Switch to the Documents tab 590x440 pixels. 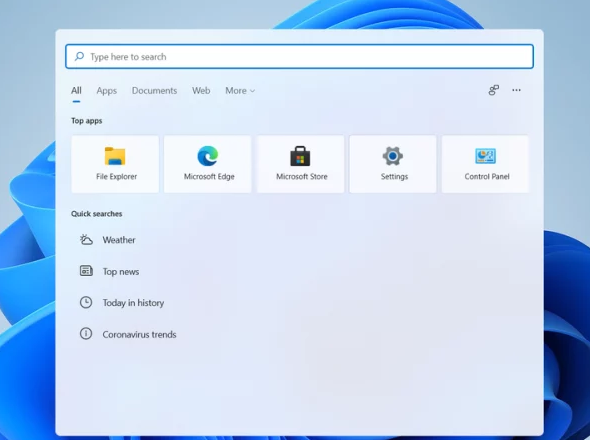(x=154, y=90)
